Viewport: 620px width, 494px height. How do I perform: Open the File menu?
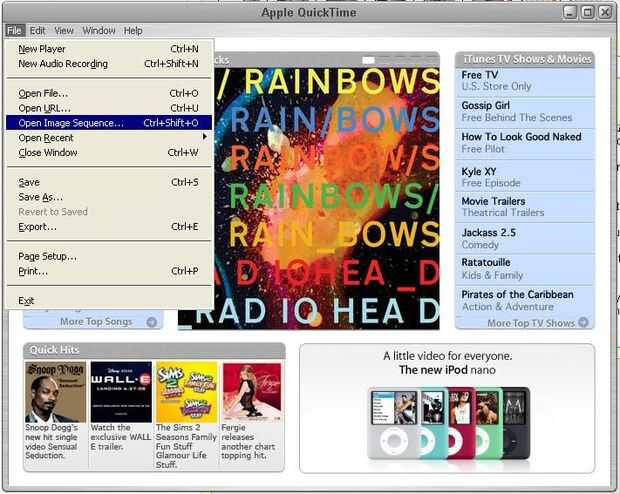coord(15,30)
